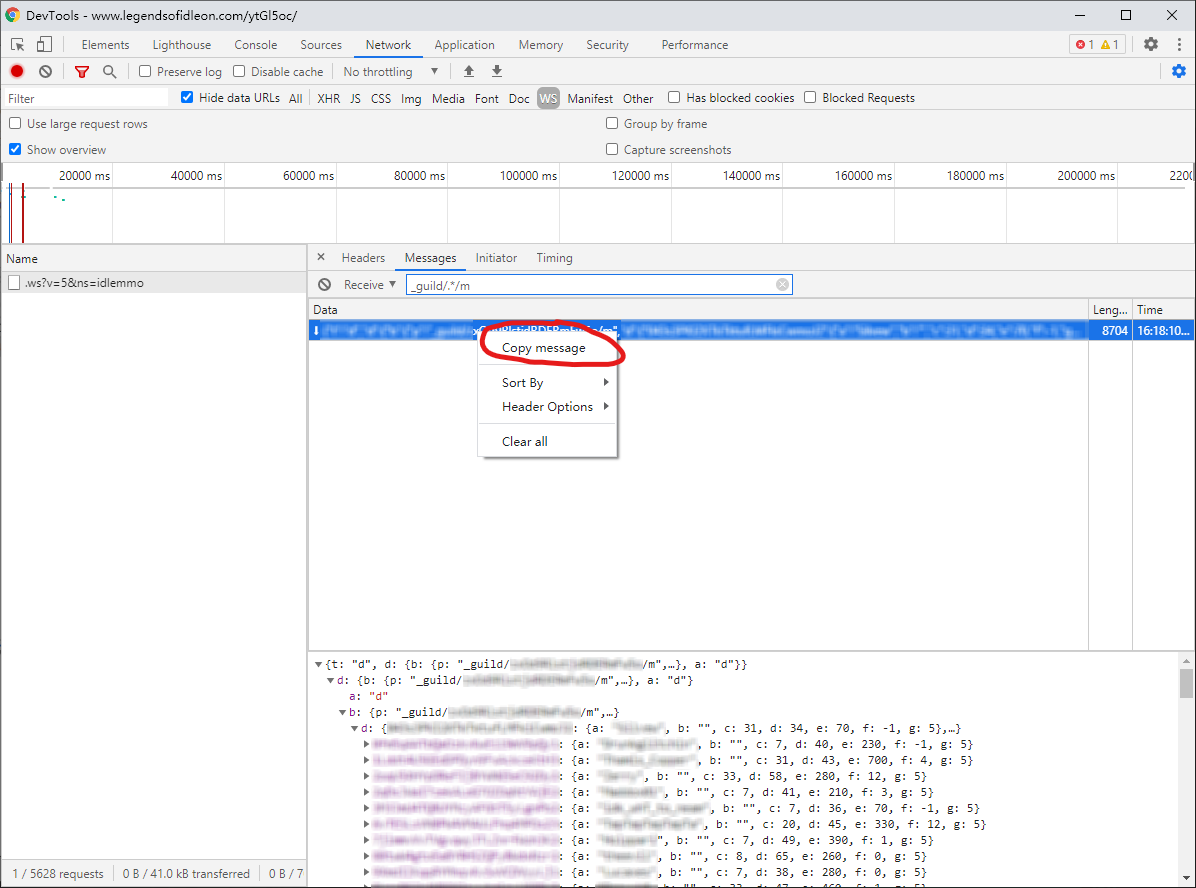Stop recording network log red button
This screenshot has width=1196, height=888.
click(x=17, y=71)
